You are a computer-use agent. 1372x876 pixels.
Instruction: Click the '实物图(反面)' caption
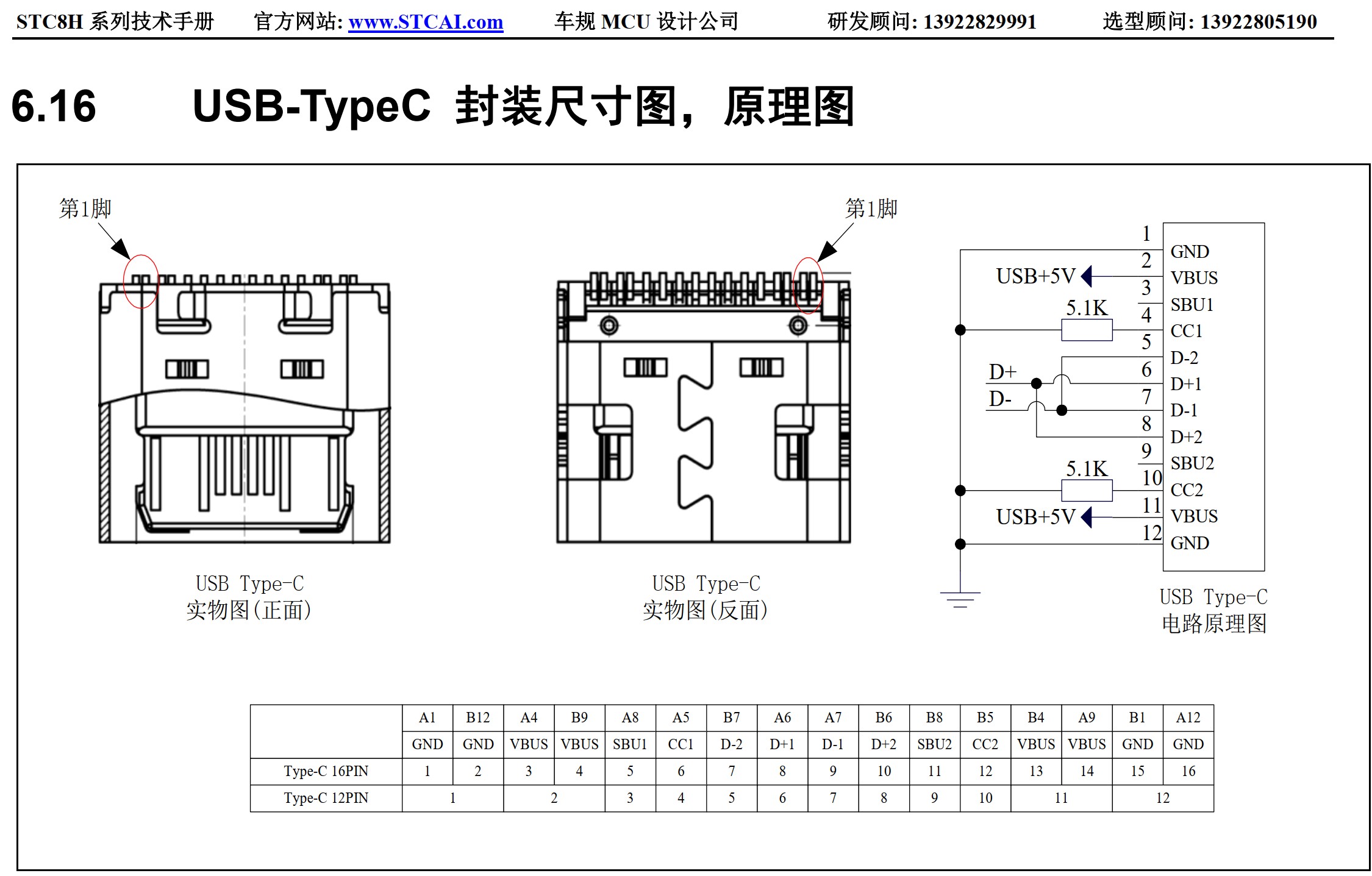[706, 610]
